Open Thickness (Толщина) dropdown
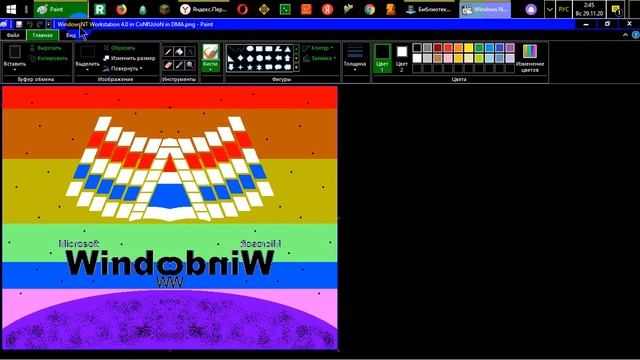The image size is (640, 360). (x=355, y=58)
